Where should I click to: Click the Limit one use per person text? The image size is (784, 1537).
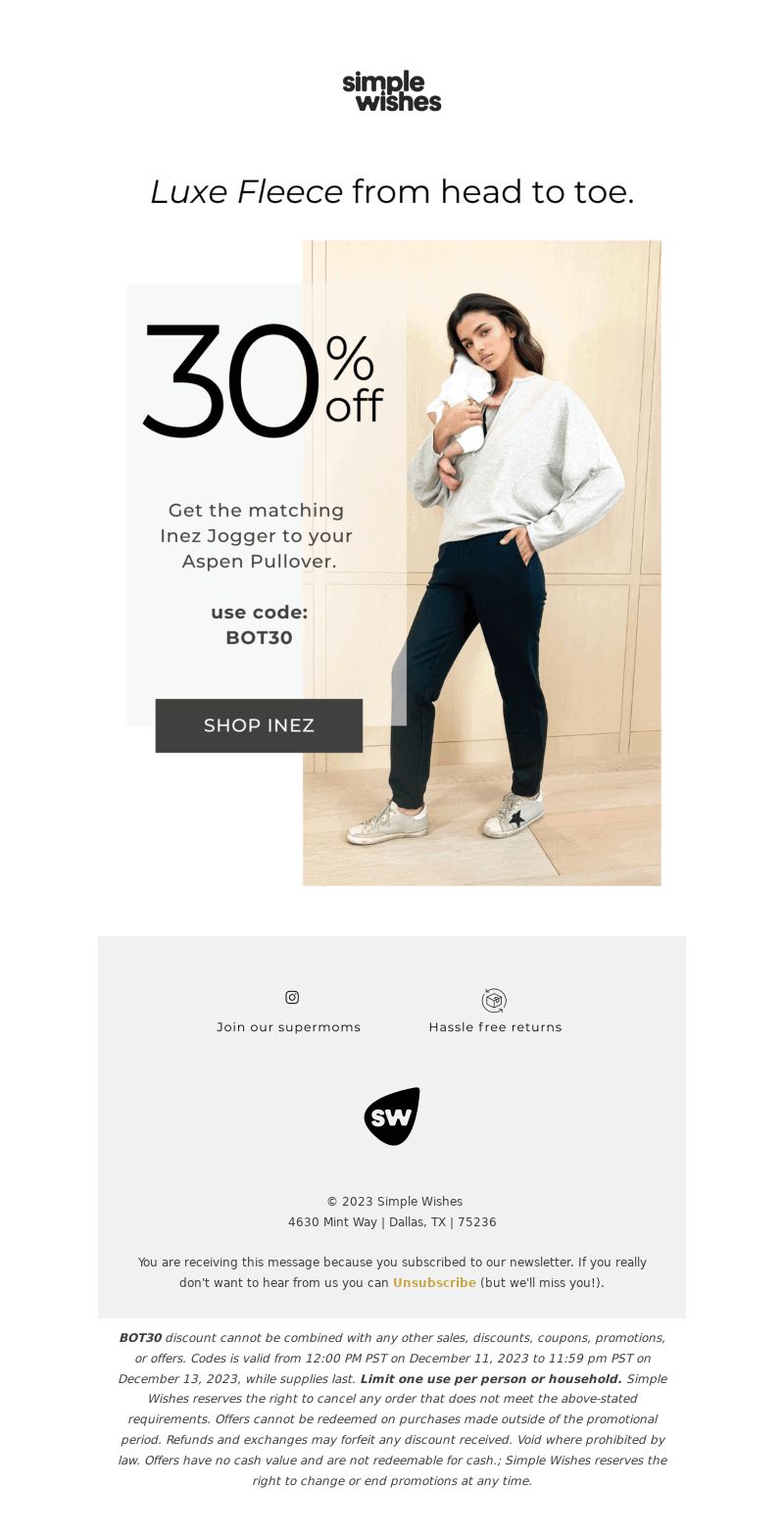coord(491,1379)
